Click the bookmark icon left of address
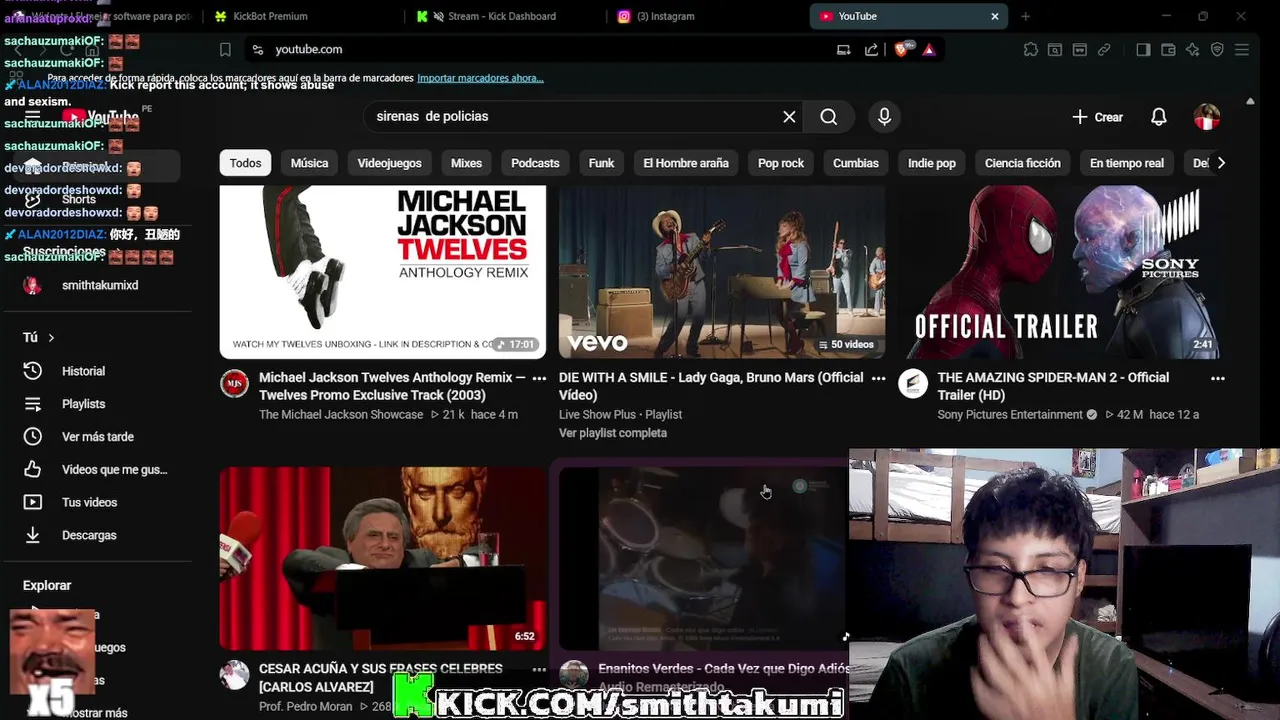1280x720 pixels. [x=225, y=49]
